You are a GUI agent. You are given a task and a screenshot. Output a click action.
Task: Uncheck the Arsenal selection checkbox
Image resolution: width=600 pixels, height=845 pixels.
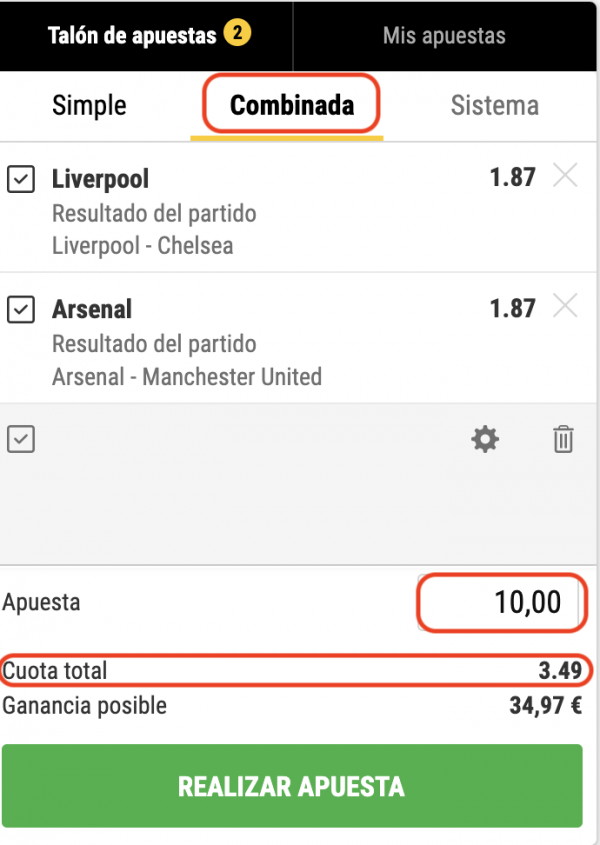(x=21, y=310)
